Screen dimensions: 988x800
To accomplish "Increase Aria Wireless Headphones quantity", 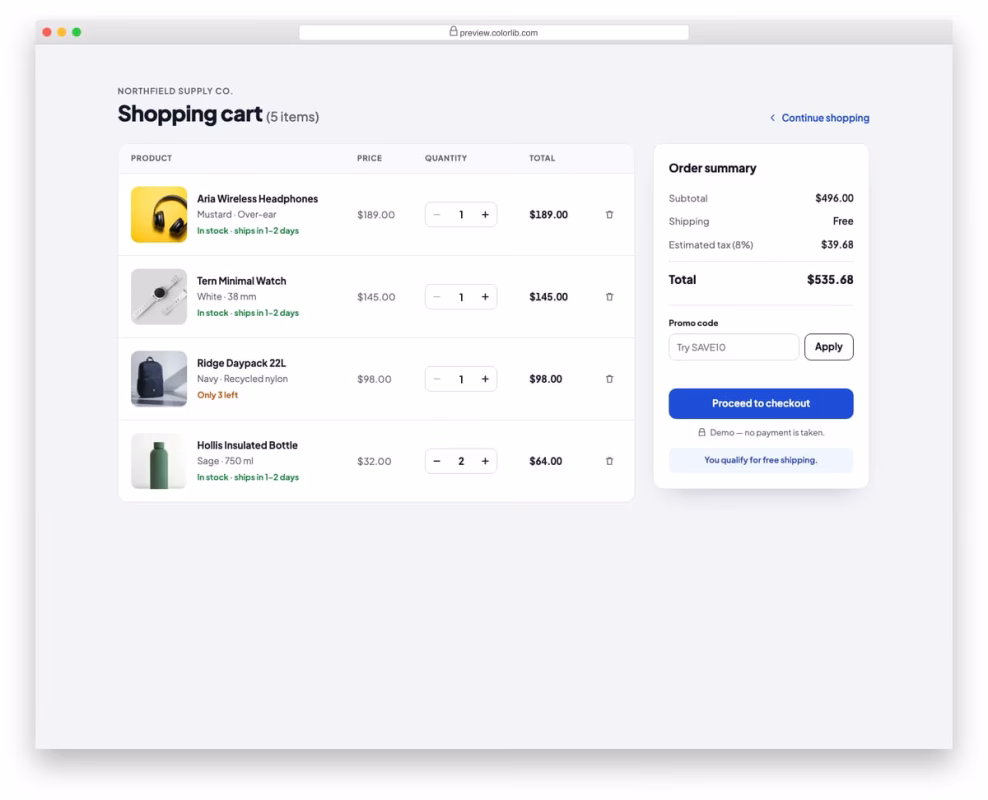I will [485, 215].
